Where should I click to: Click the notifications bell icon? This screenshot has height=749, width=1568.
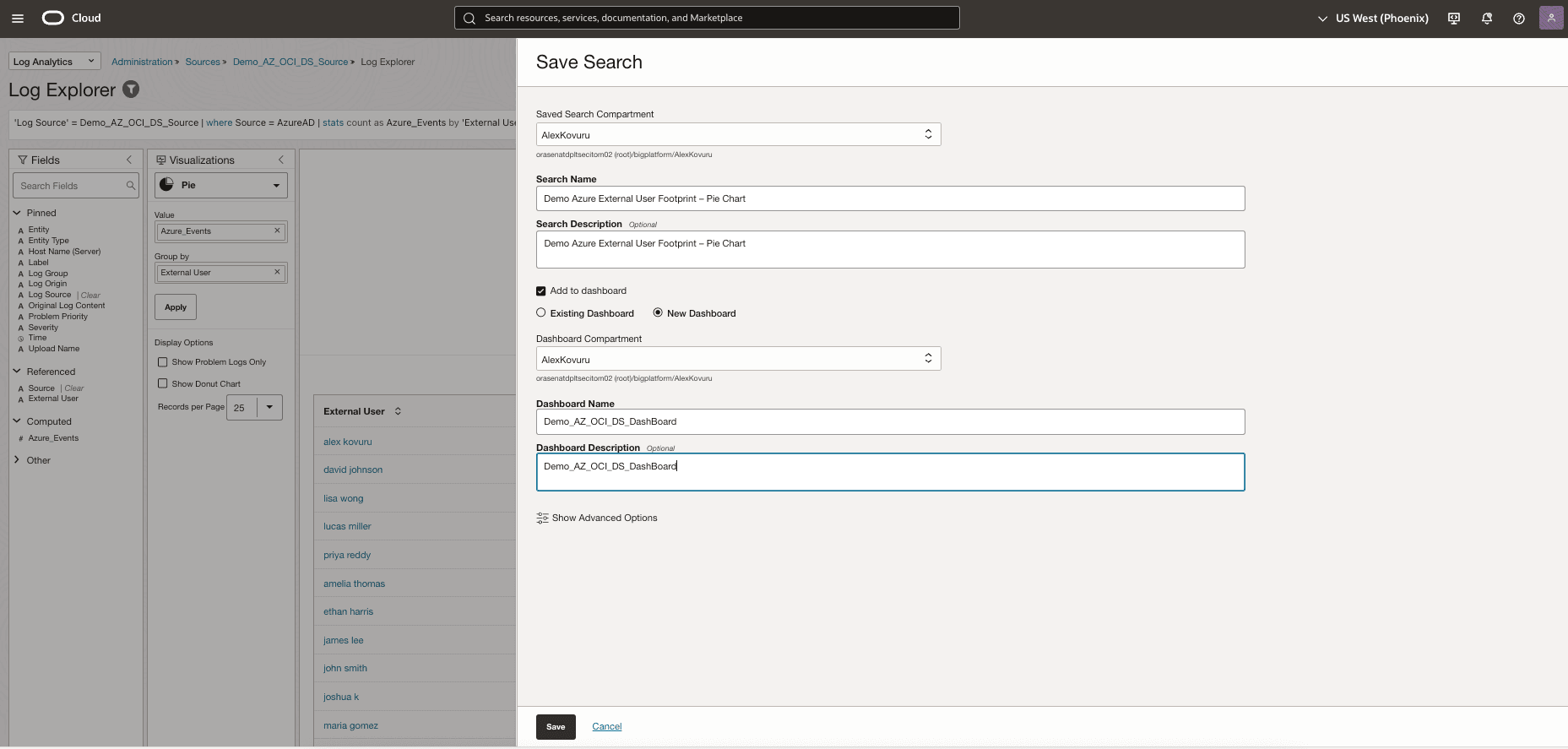[1486, 18]
